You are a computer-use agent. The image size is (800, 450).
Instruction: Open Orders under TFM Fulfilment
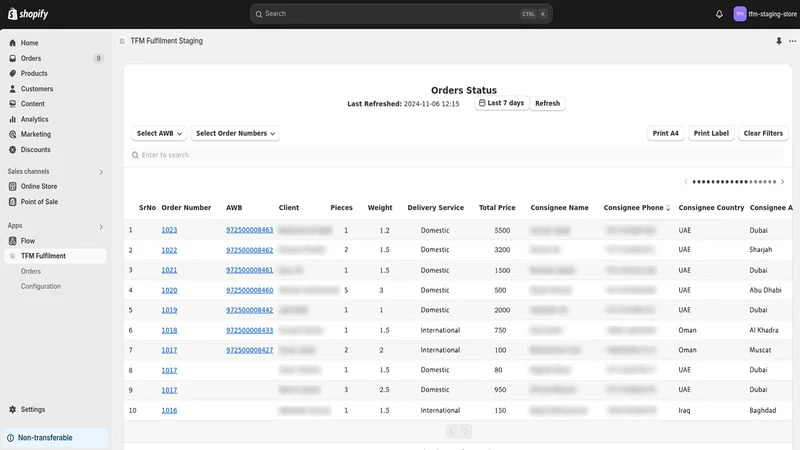31,271
